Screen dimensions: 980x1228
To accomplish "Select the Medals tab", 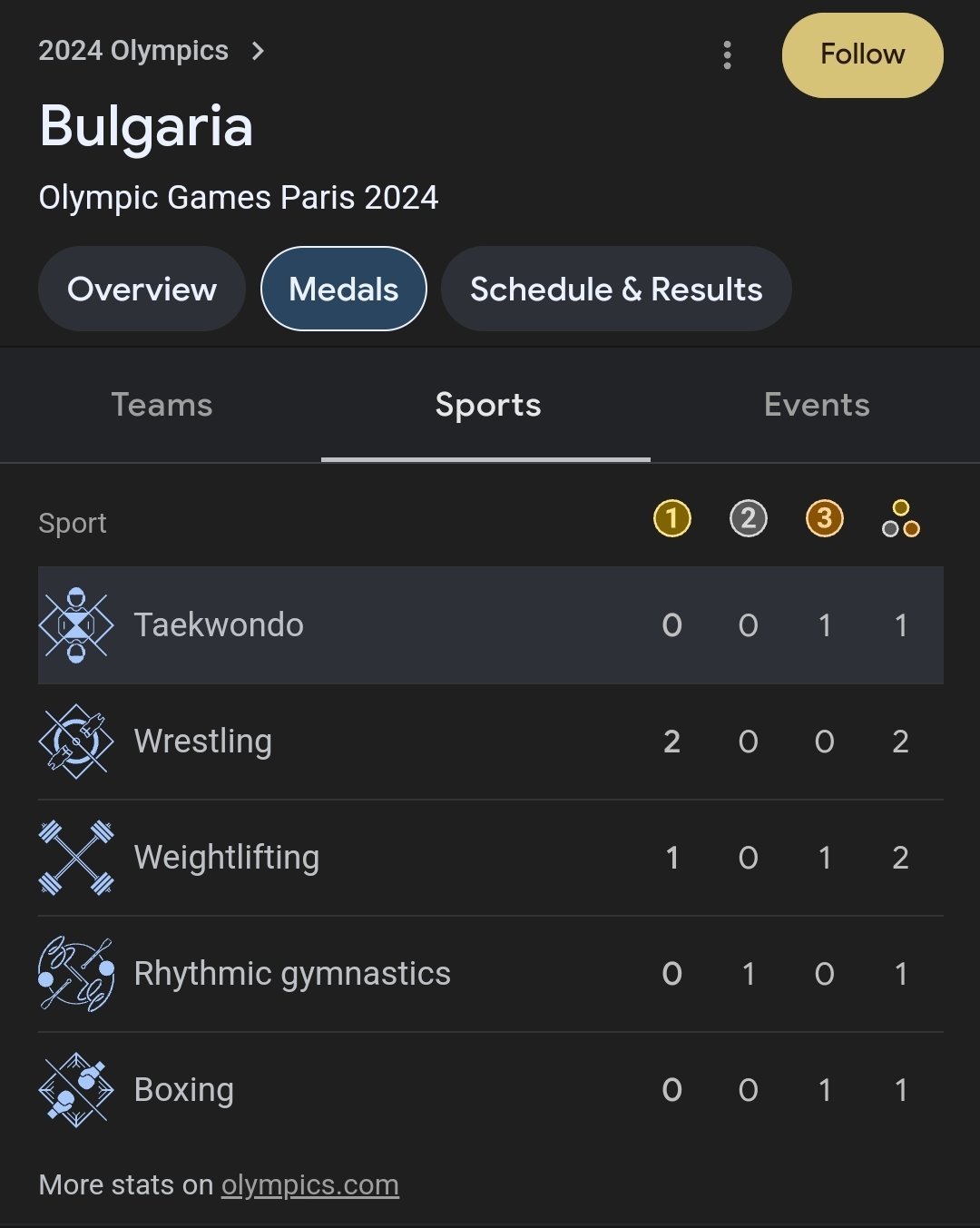I will click(343, 290).
